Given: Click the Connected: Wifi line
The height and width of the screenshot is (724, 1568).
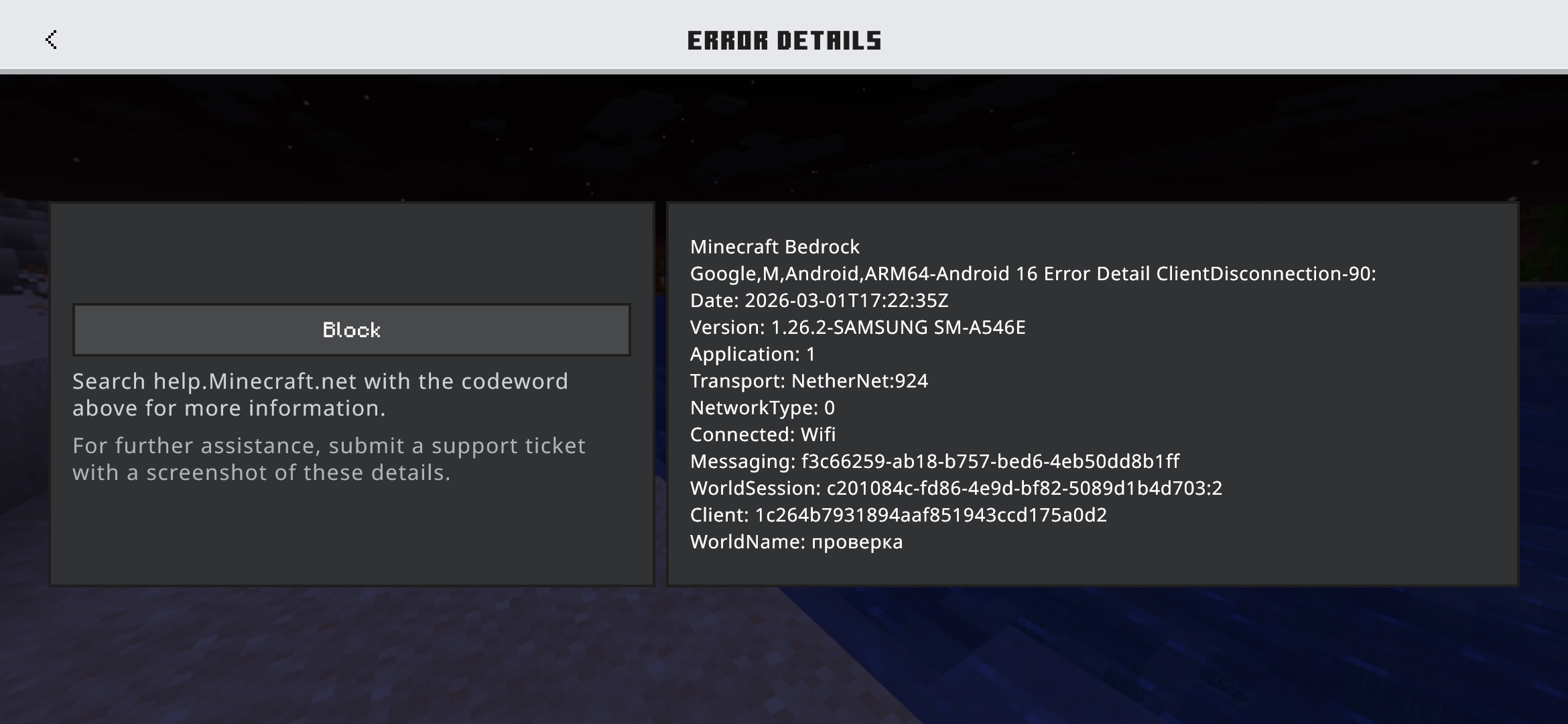Looking at the screenshot, I should pyautogui.click(x=763, y=434).
